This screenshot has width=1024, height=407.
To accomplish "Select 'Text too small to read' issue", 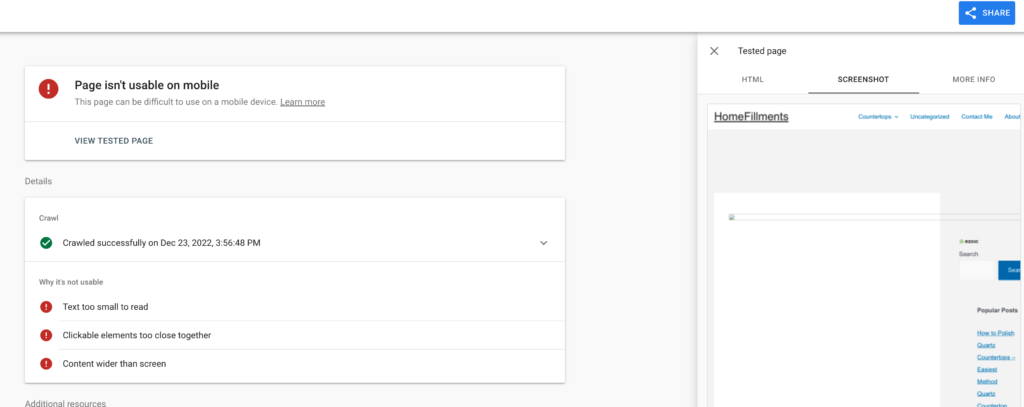I will click(105, 307).
